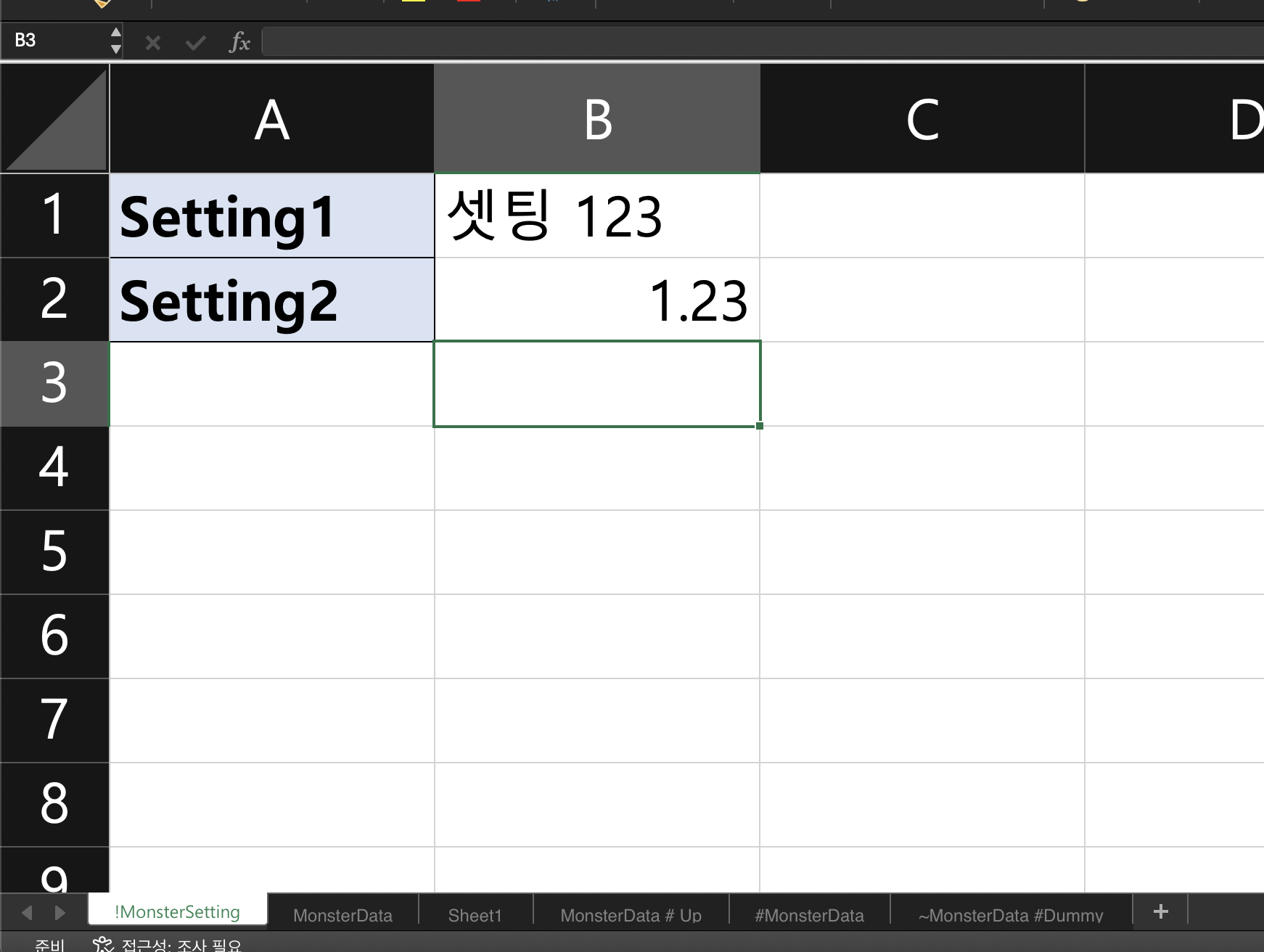
Task: Select row 2 header
Action: pos(54,300)
